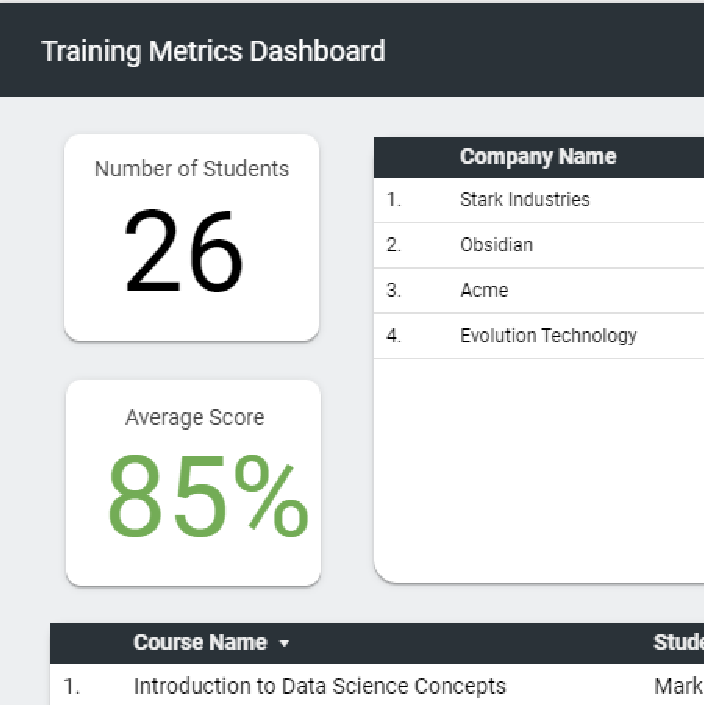Viewport: 704px width, 705px height.
Task: Click row number 1 in course table
Action: [x=71, y=687]
